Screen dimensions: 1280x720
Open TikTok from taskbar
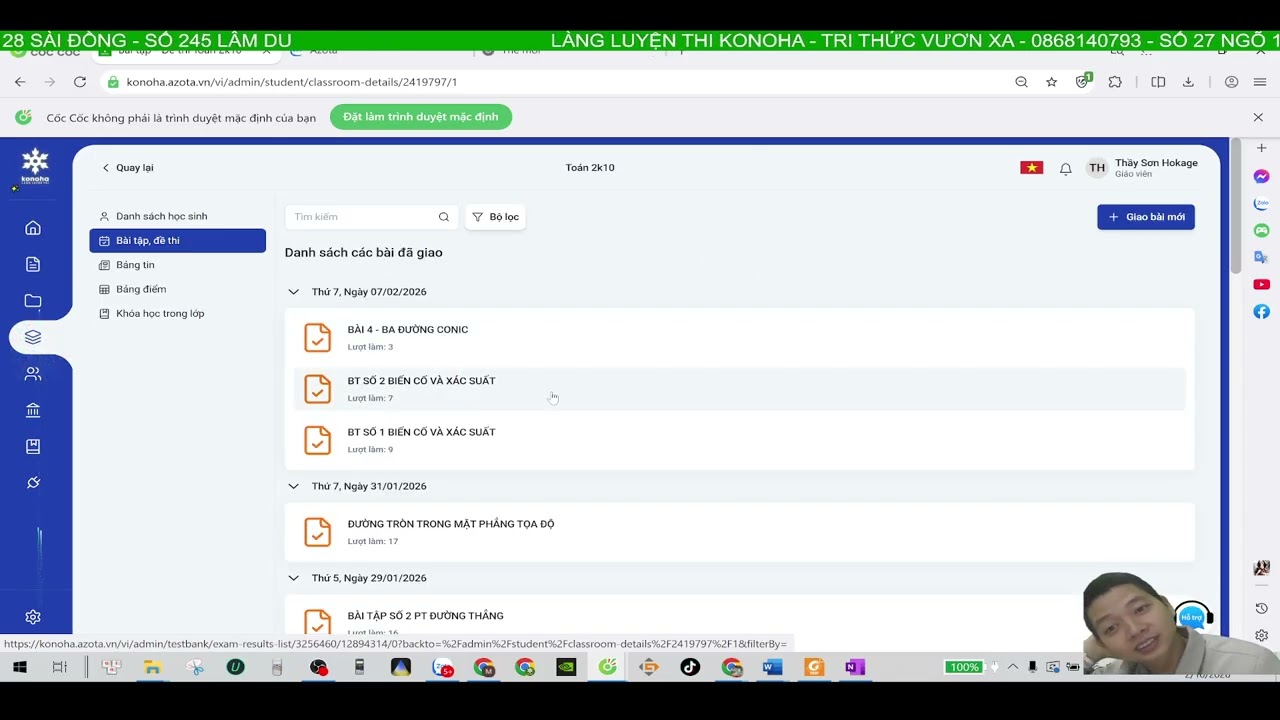[x=690, y=667]
